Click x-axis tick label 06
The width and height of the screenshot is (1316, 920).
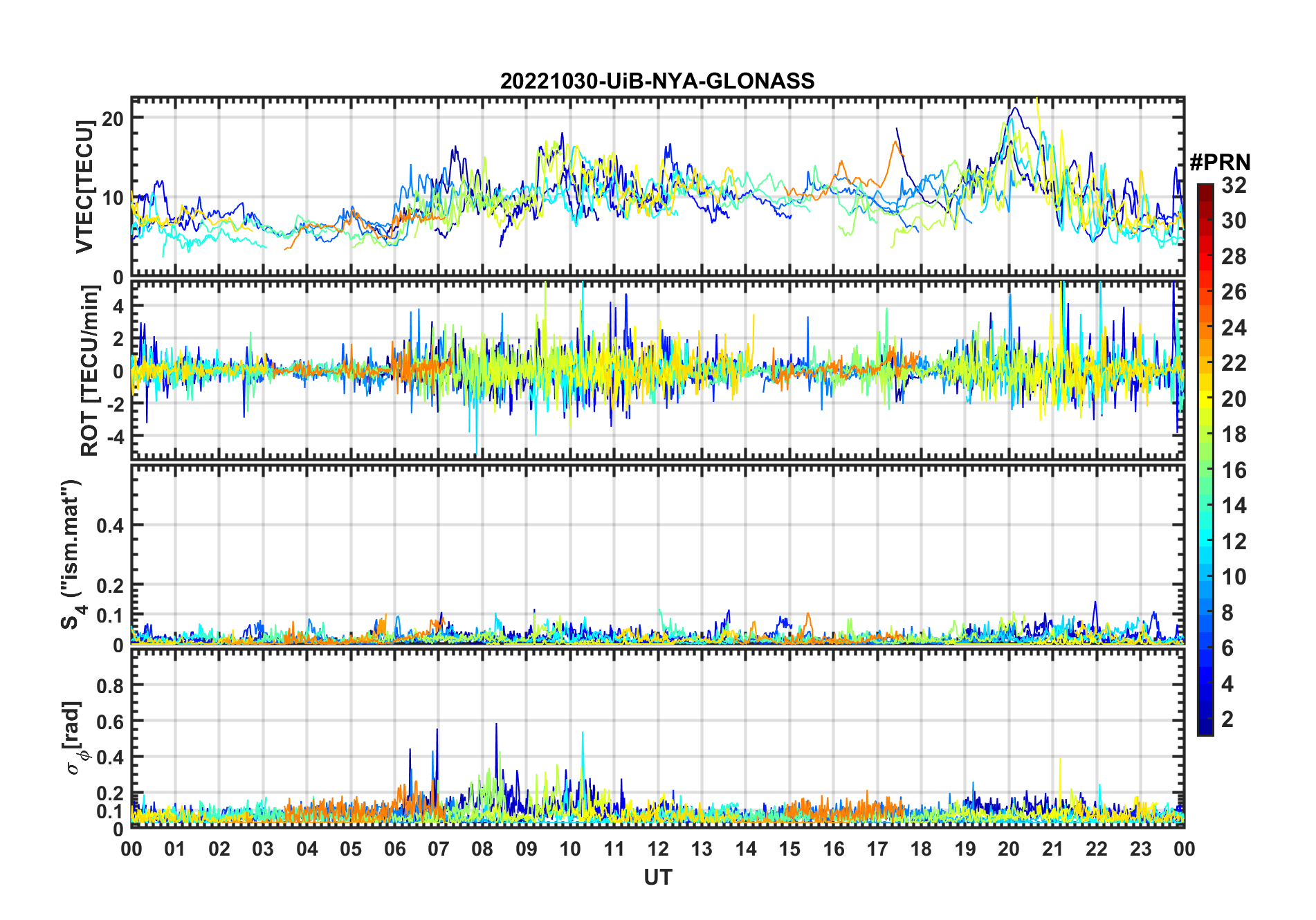pos(394,849)
